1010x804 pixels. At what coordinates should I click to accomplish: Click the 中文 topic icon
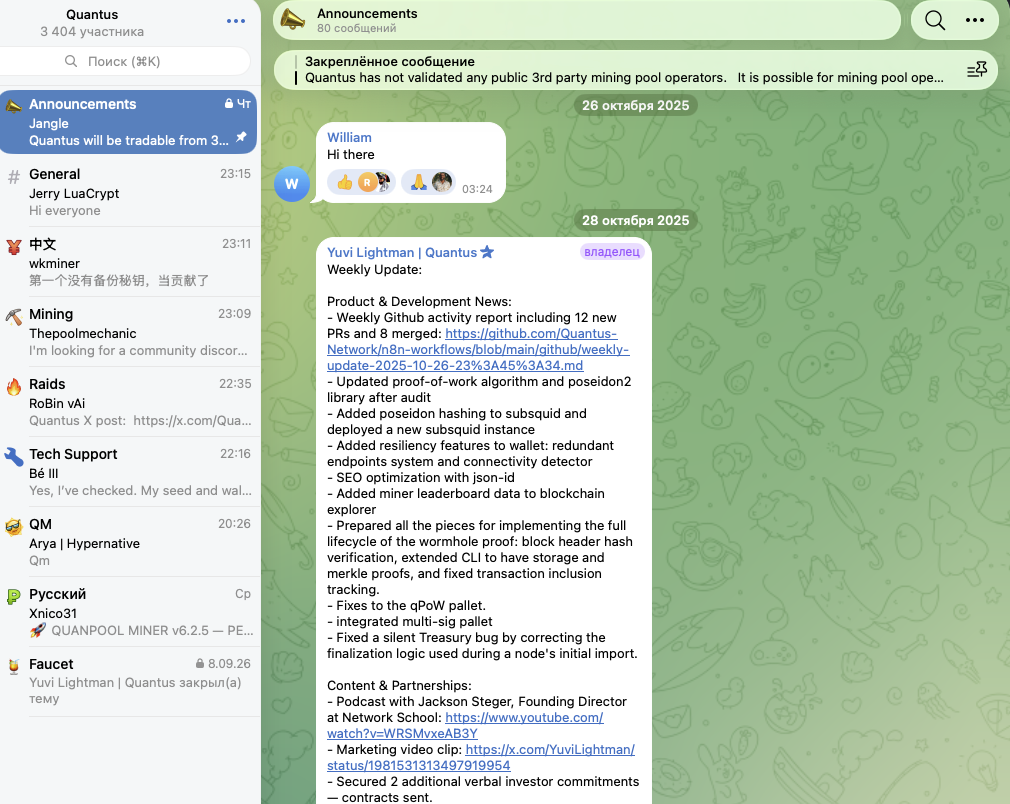(x=14, y=247)
